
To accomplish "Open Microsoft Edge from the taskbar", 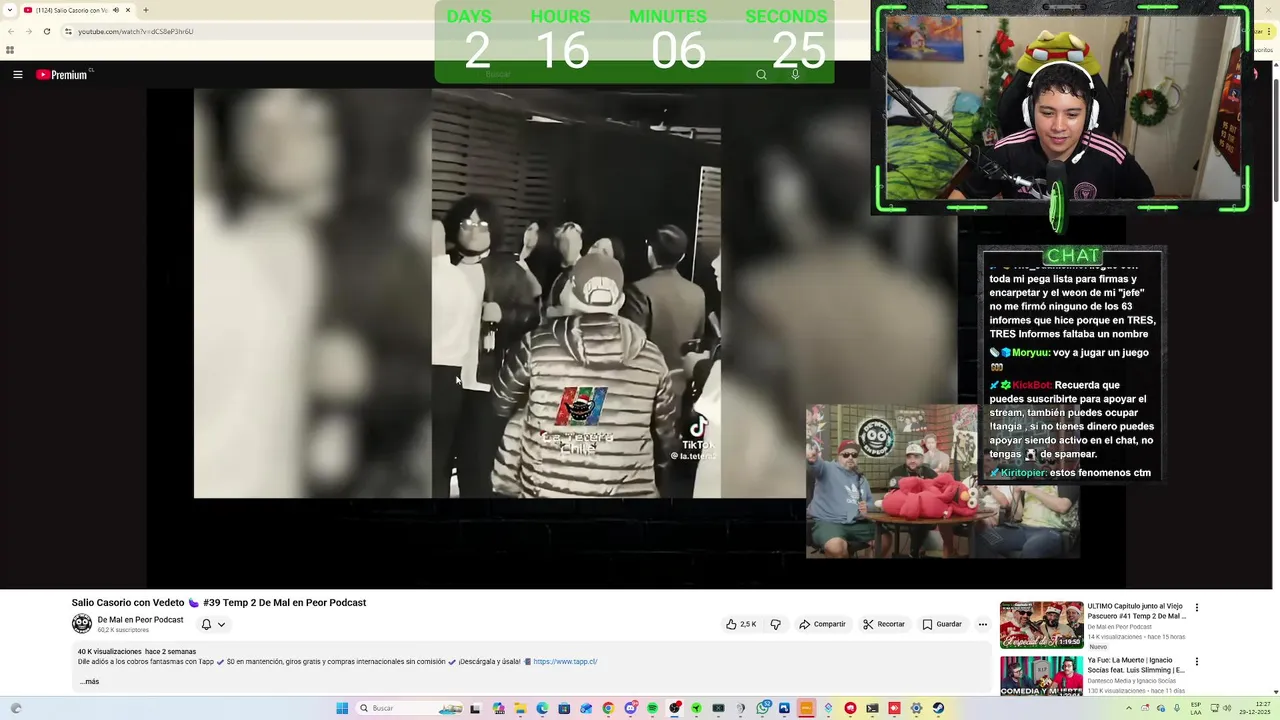I will click(542, 708).
